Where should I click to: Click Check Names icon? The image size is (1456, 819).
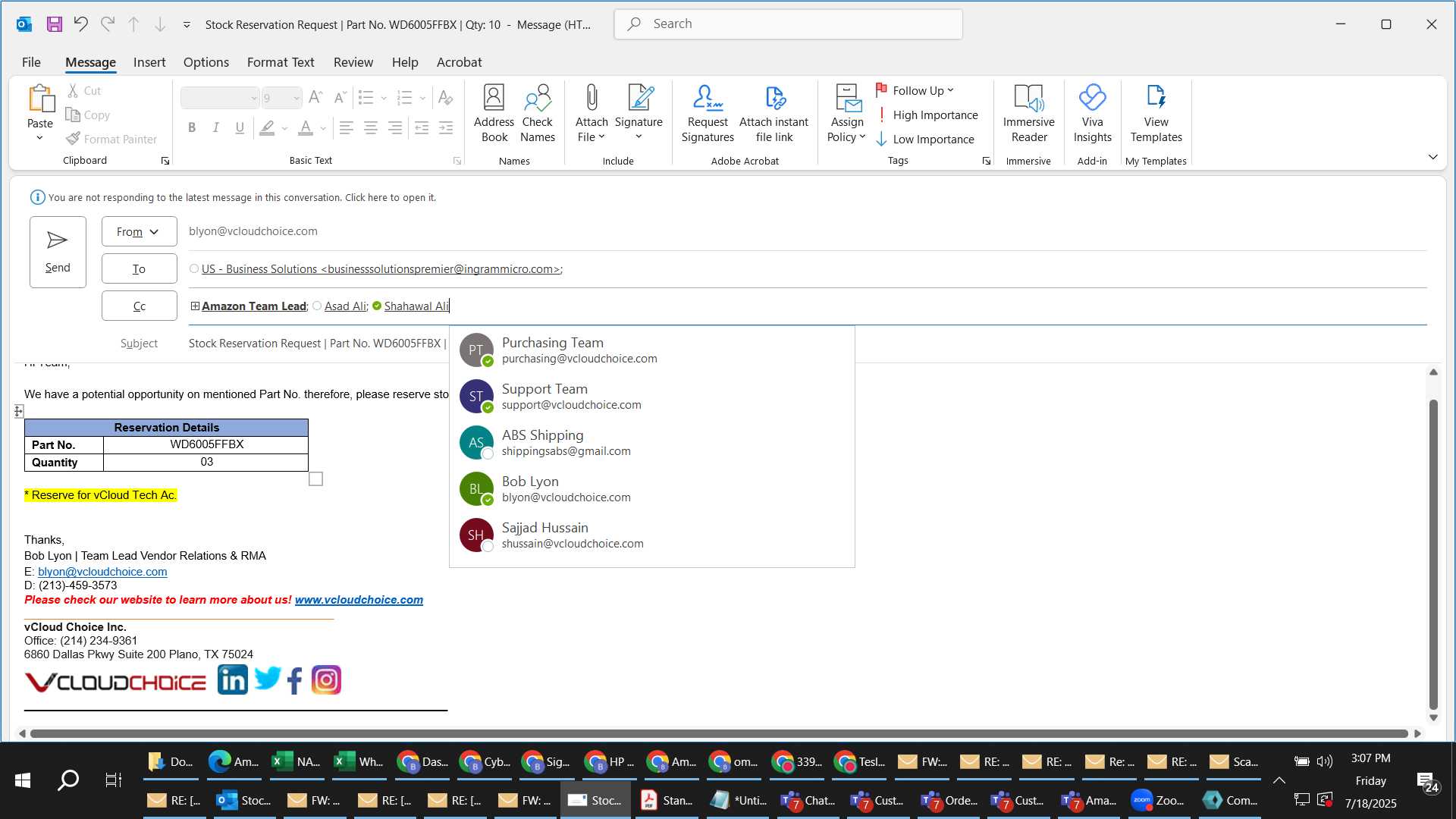tap(538, 114)
